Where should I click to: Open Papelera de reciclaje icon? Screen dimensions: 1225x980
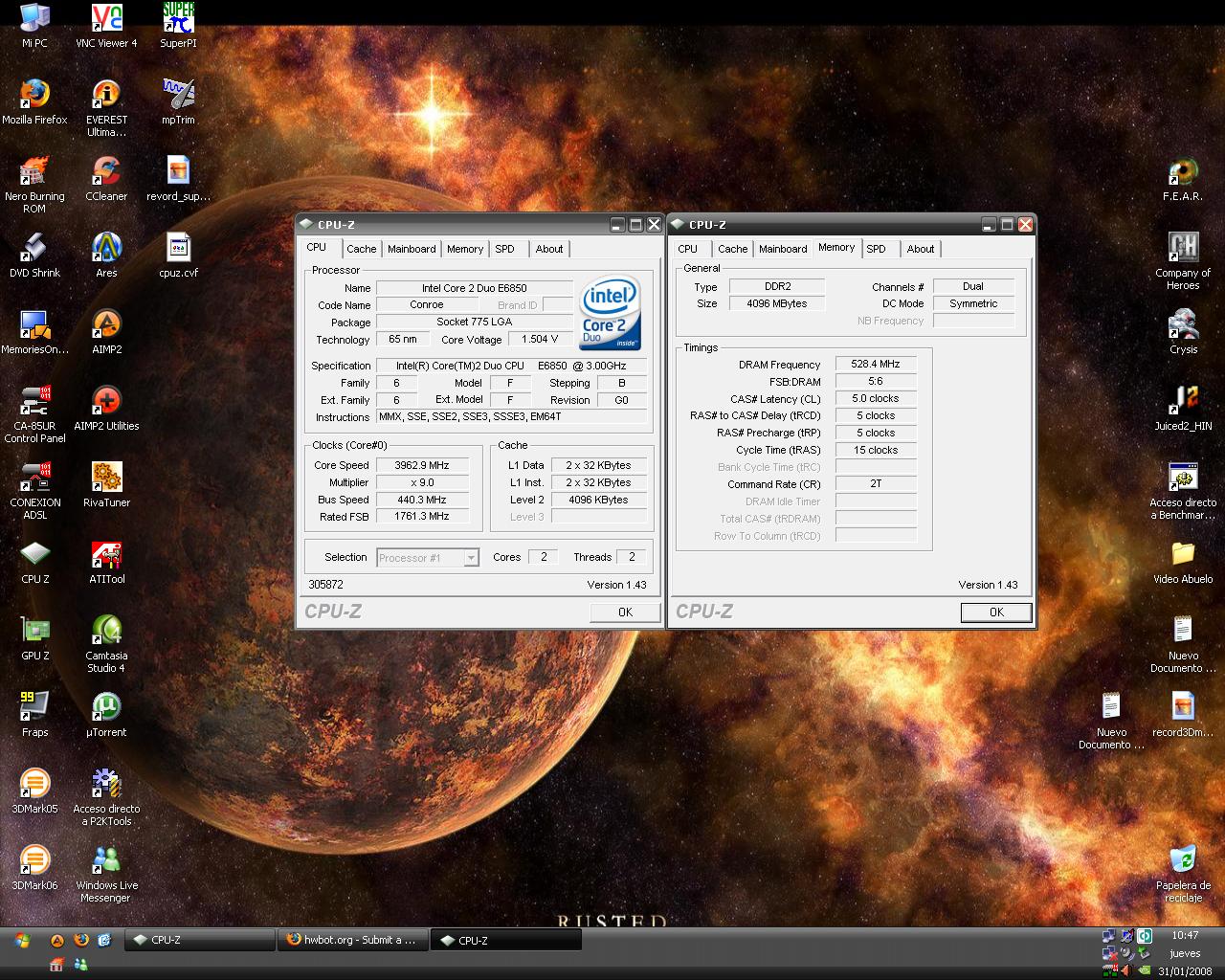(x=1183, y=873)
